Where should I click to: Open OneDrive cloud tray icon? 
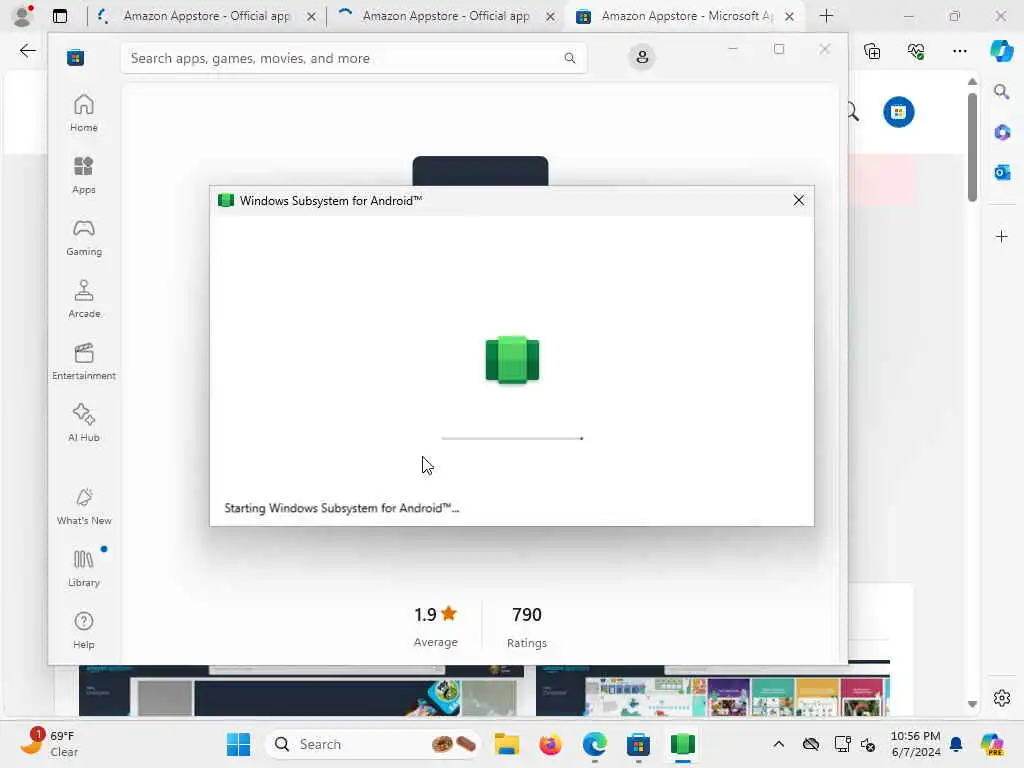(x=810, y=744)
